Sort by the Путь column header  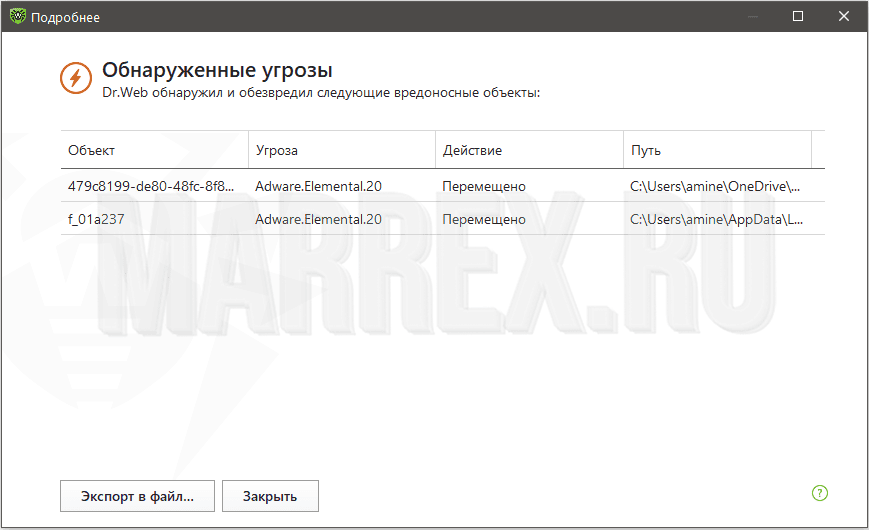(718, 150)
